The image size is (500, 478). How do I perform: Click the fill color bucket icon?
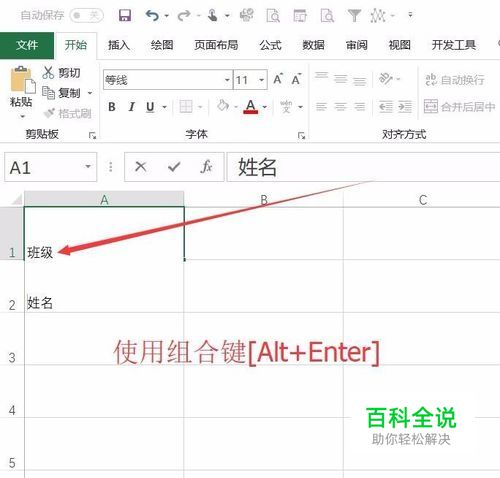pos(223,106)
